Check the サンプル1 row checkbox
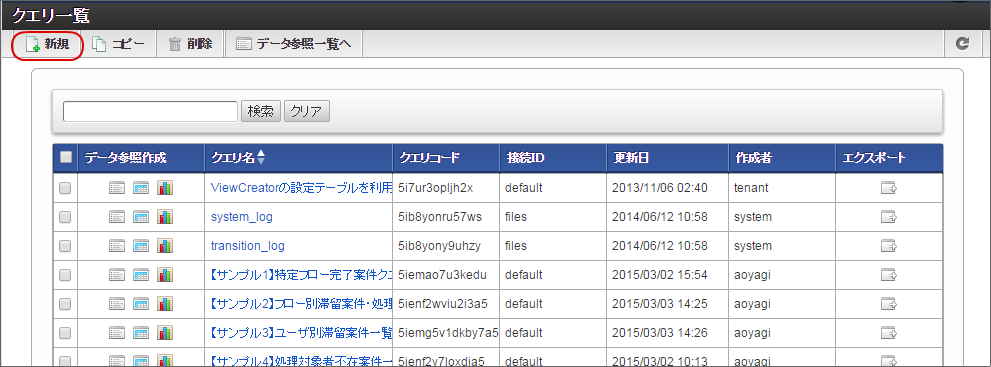 [x=65, y=275]
